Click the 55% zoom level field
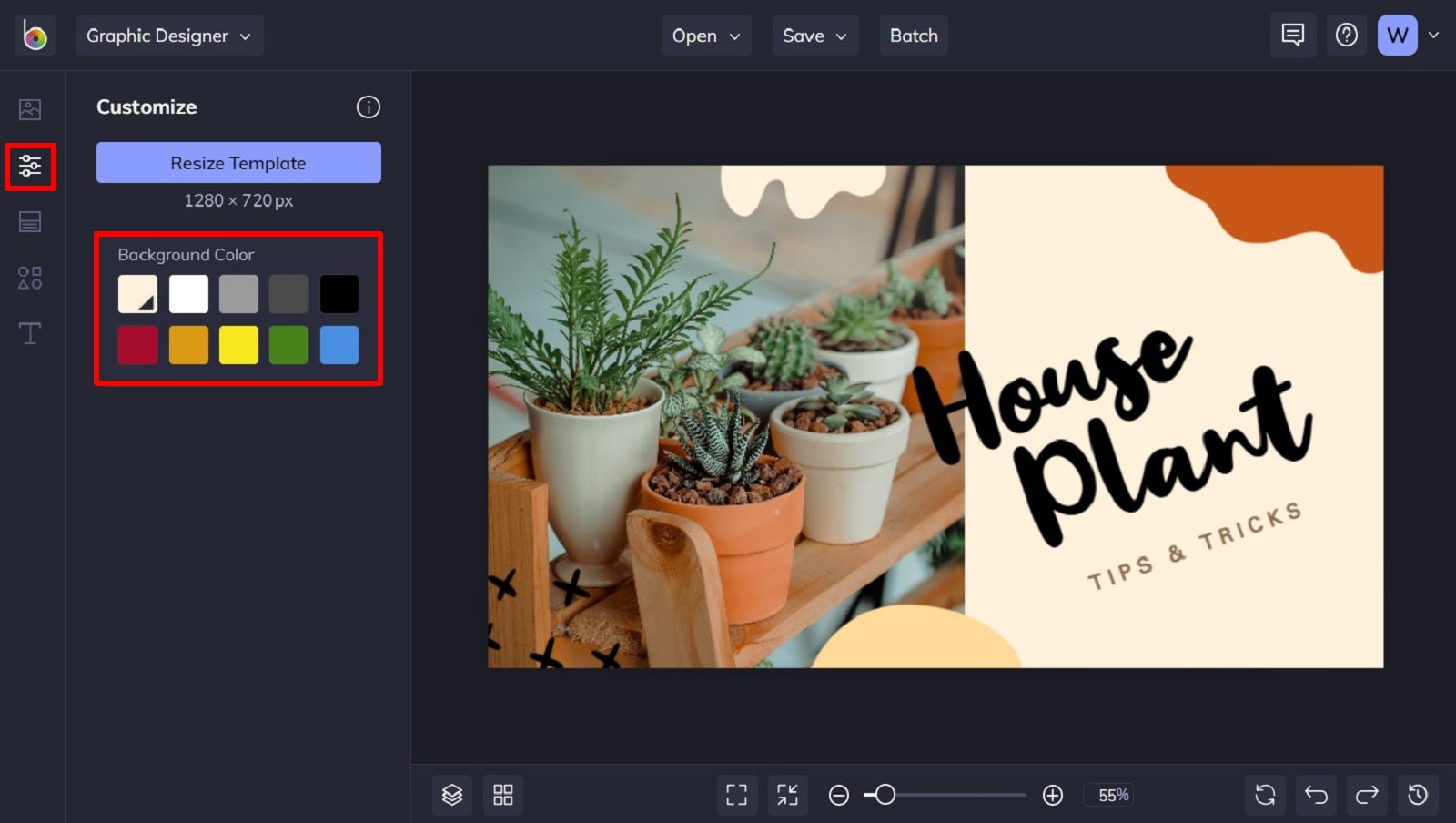Screen dimensions: 1456x823 tap(1109, 795)
